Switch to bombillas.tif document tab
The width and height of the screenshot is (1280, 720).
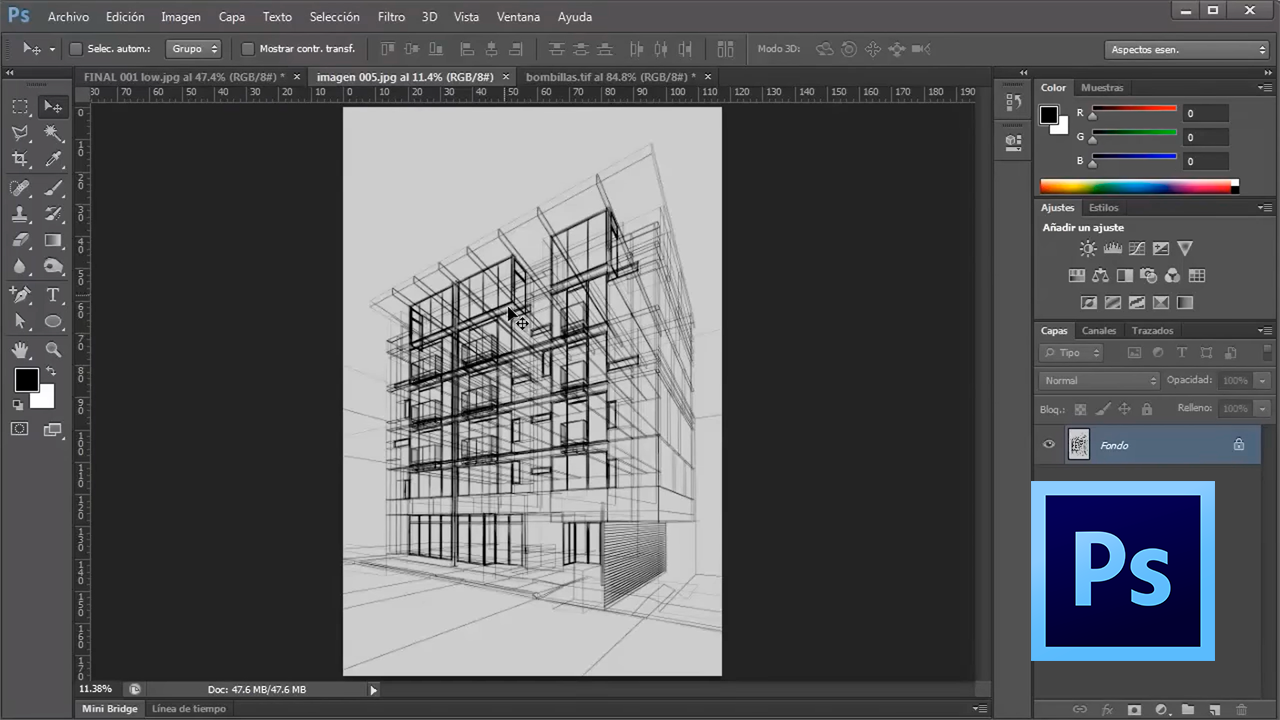point(610,77)
